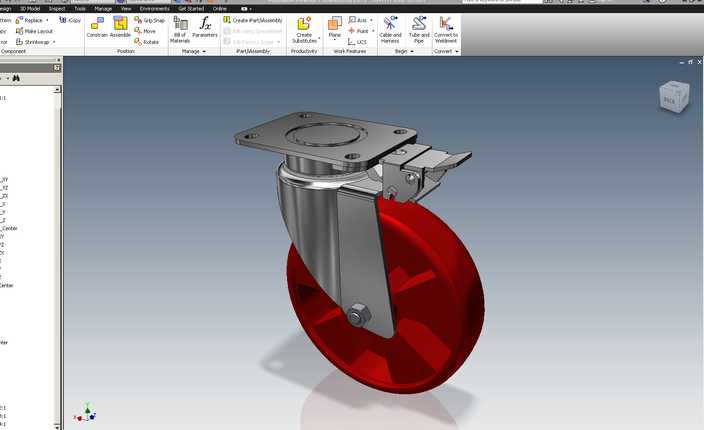
Task: Click the caster top mounting plate
Action: 326,137
